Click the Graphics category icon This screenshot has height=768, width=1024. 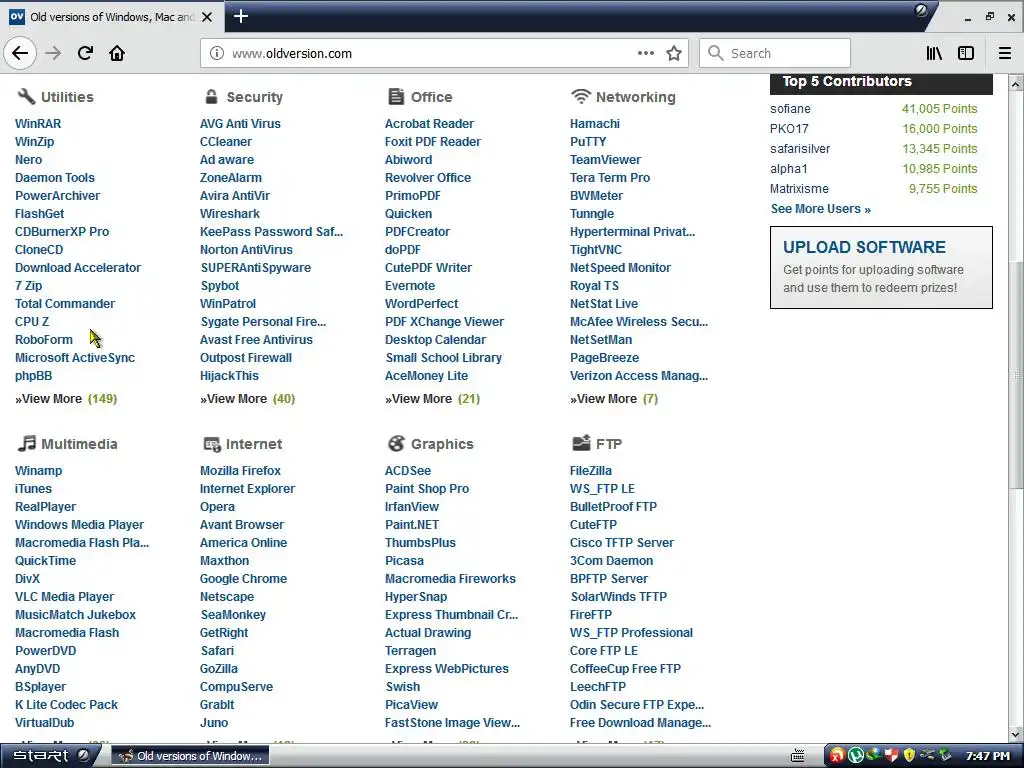tap(396, 443)
